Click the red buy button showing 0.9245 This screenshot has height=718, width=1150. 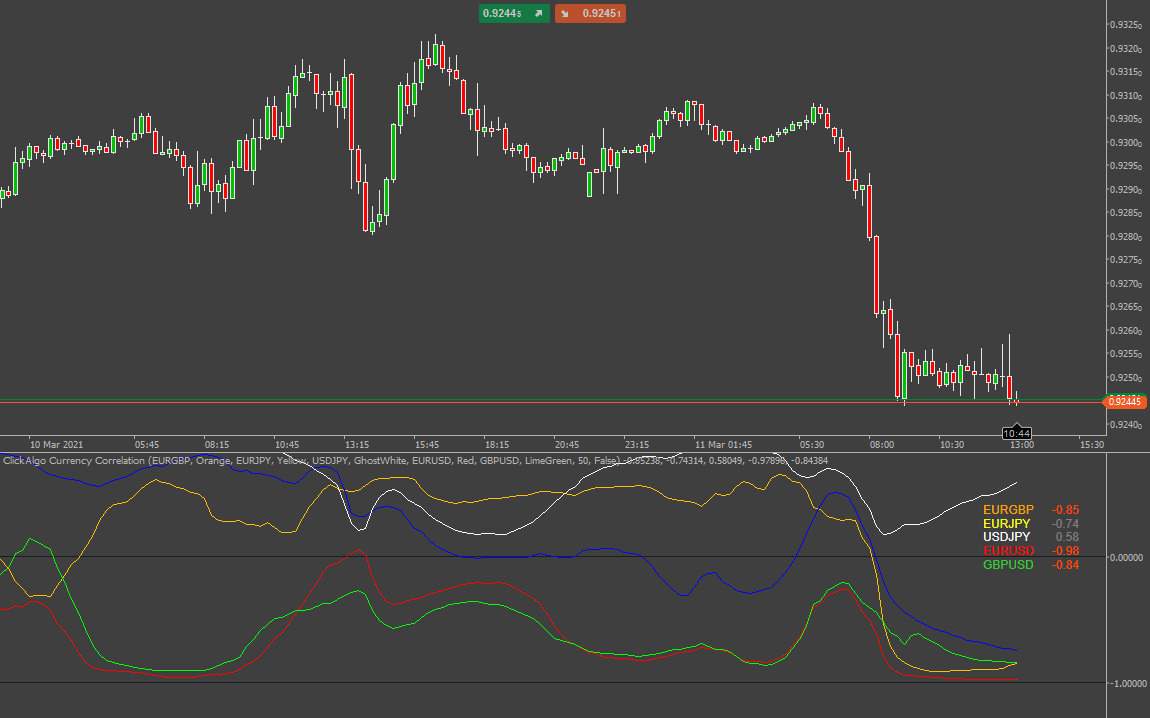coord(597,13)
